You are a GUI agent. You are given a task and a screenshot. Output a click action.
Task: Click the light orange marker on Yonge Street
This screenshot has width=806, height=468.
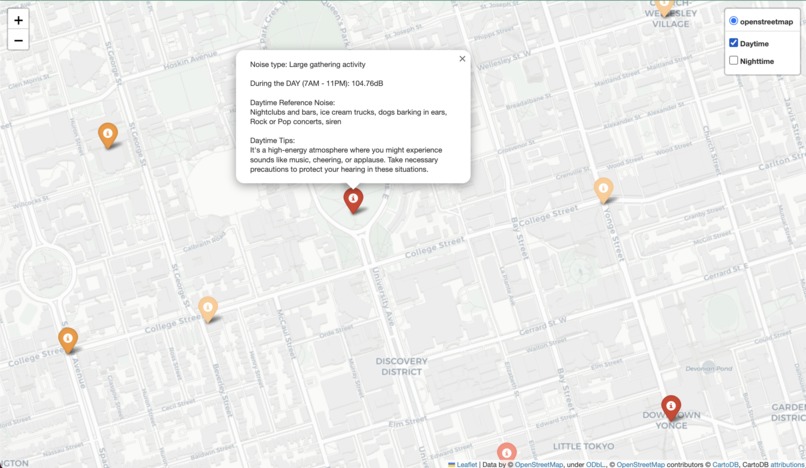pyautogui.click(x=603, y=190)
